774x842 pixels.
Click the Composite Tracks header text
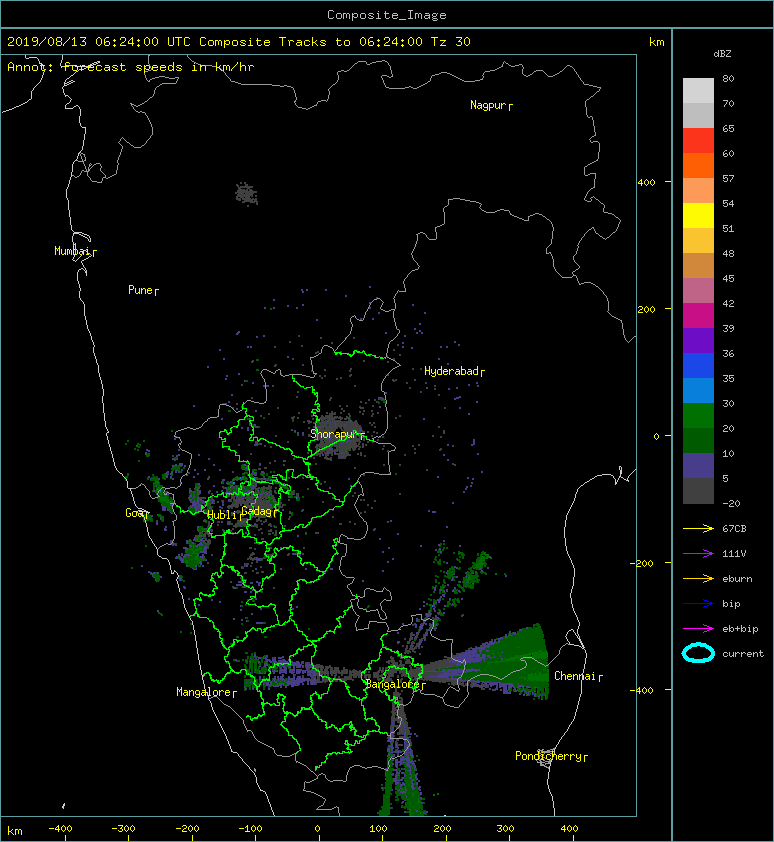pyautogui.click(x=263, y=41)
